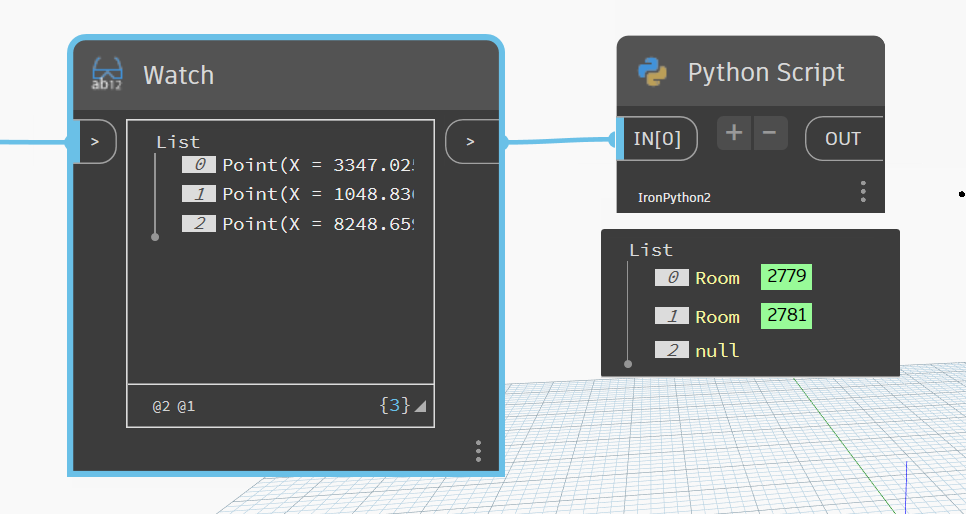Click index 1 badge in Python output list
This screenshot has height=514, width=966.
[x=672, y=316]
